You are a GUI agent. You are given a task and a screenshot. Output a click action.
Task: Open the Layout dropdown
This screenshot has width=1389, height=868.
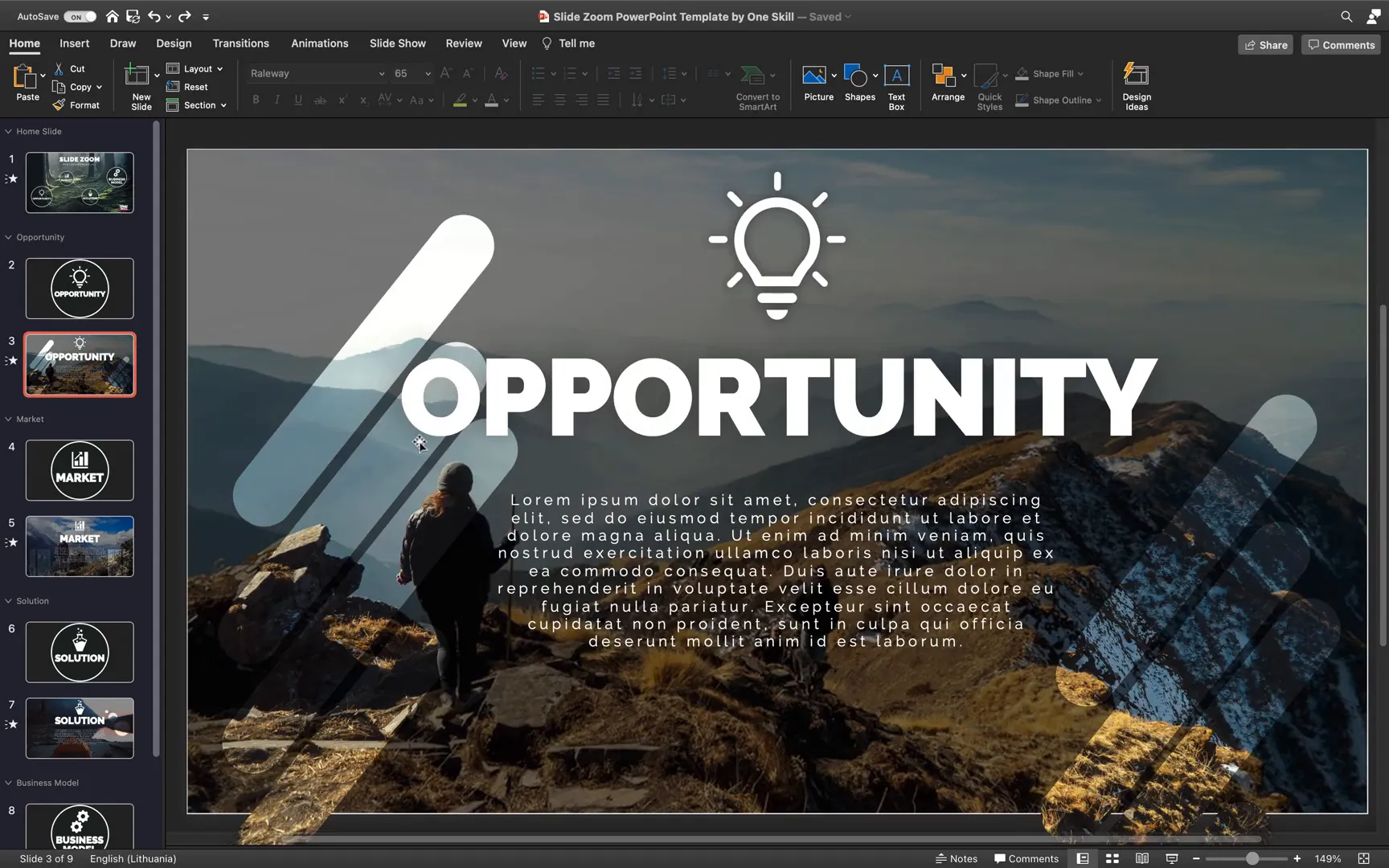[x=195, y=69]
